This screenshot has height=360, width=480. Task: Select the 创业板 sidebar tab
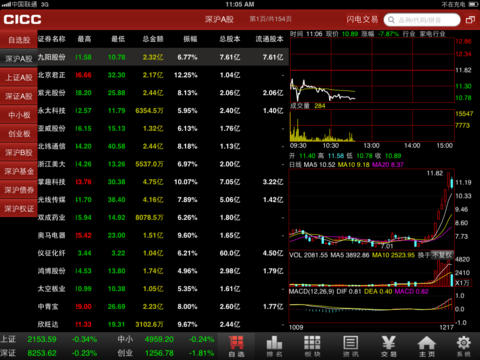(x=19, y=134)
